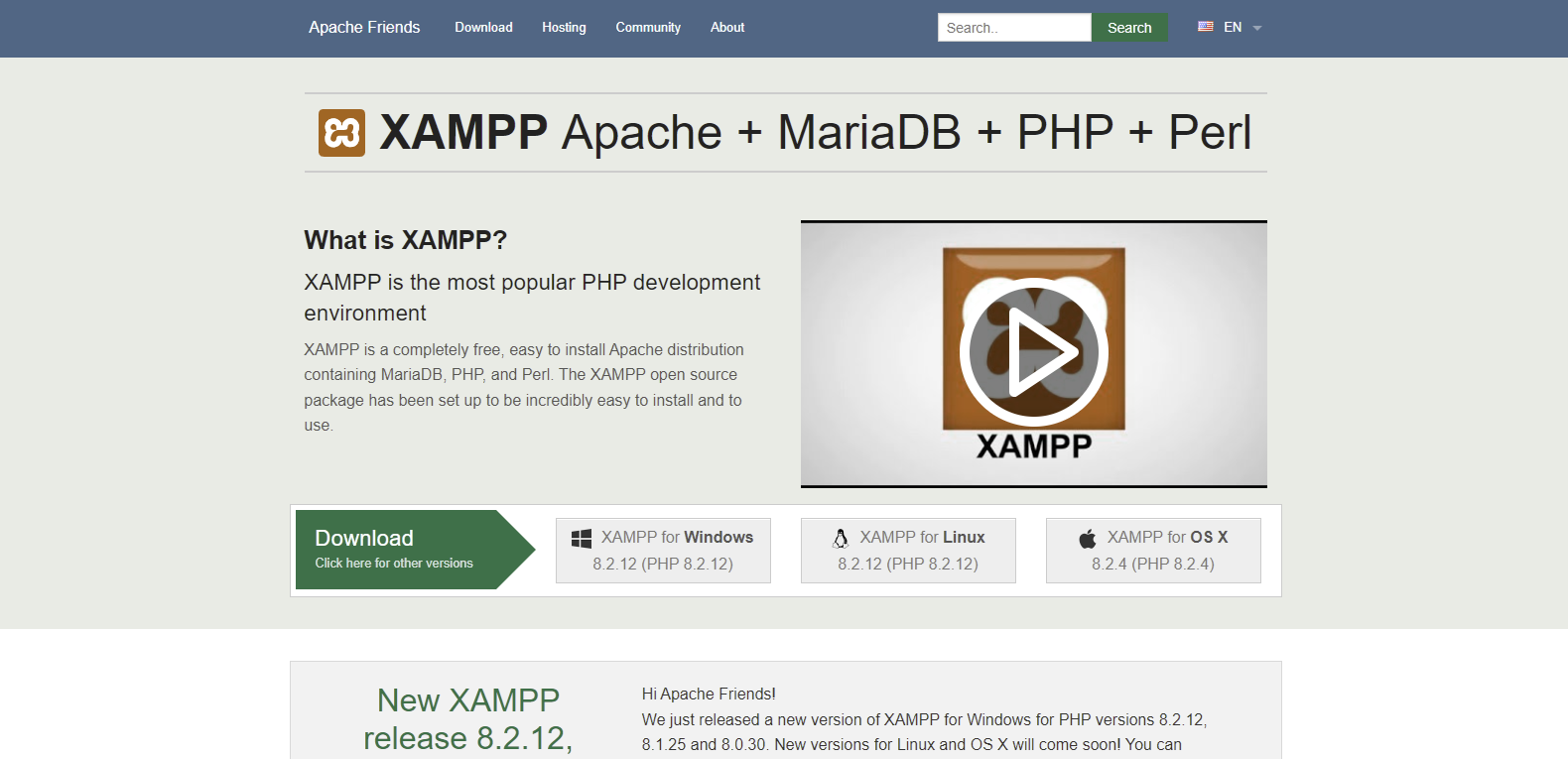Download XAMPP for Windows 8.2.12

click(x=663, y=551)
